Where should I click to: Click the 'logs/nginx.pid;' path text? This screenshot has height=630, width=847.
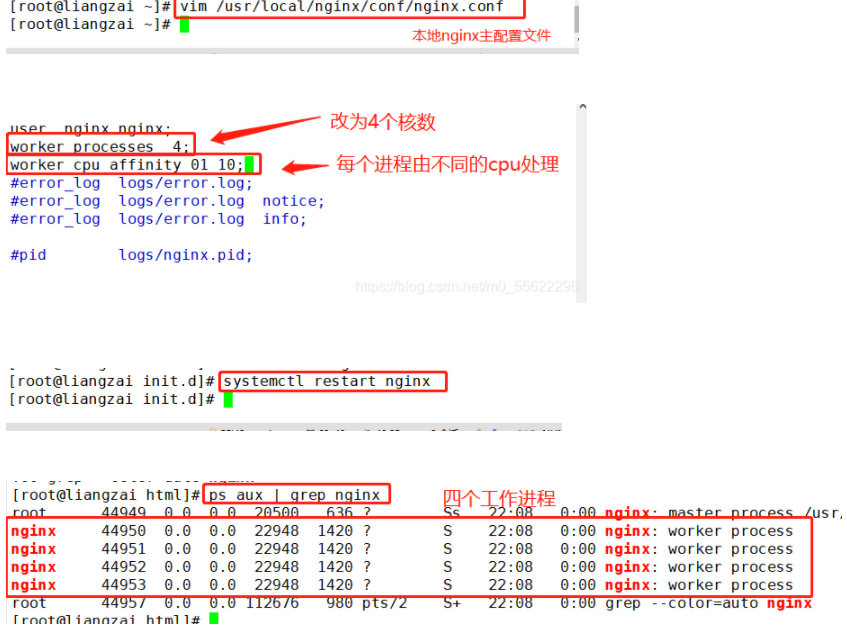click(185, 255)
